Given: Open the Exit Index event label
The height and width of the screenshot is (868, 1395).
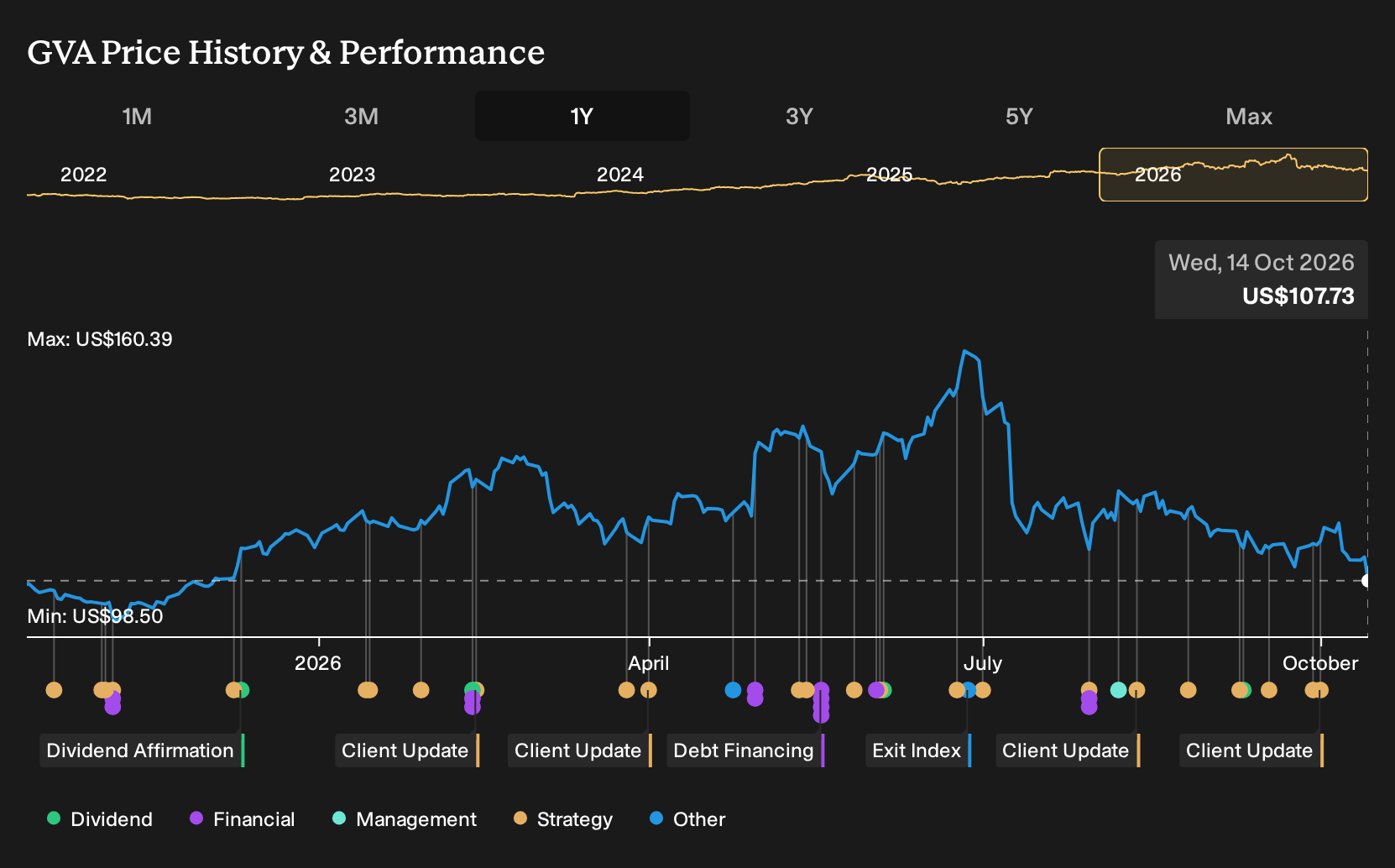Looking at the screenshot, I should coord(918,750).
